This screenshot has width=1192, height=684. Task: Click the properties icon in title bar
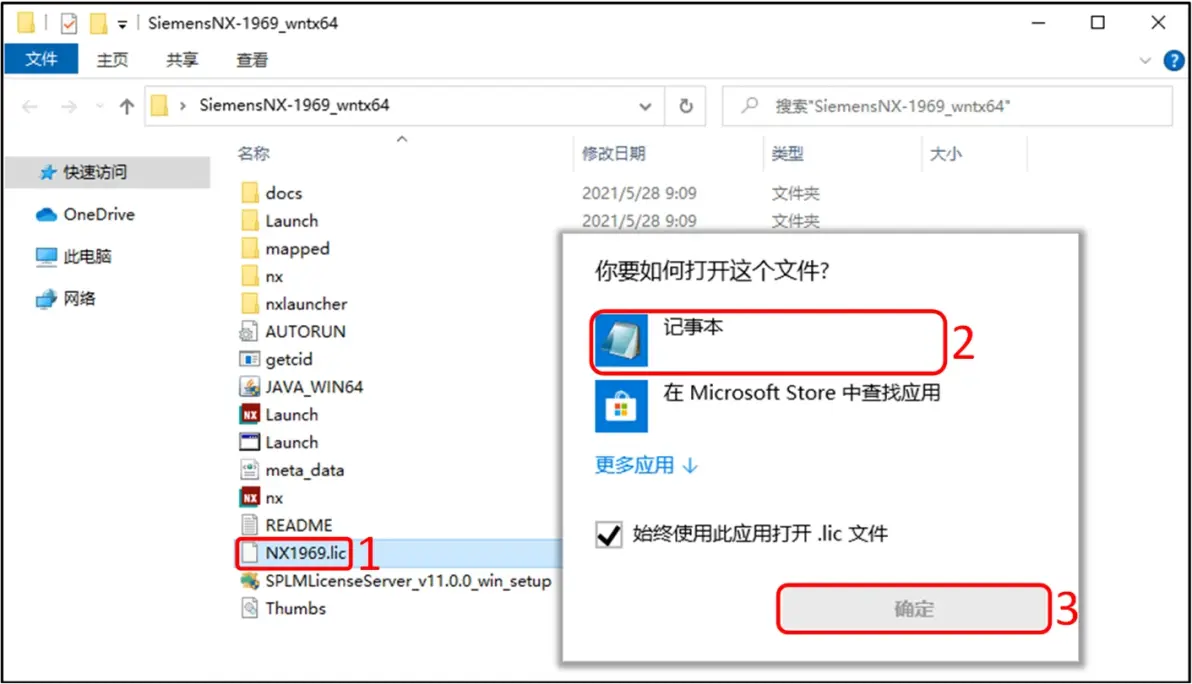[x=68, y=24]
